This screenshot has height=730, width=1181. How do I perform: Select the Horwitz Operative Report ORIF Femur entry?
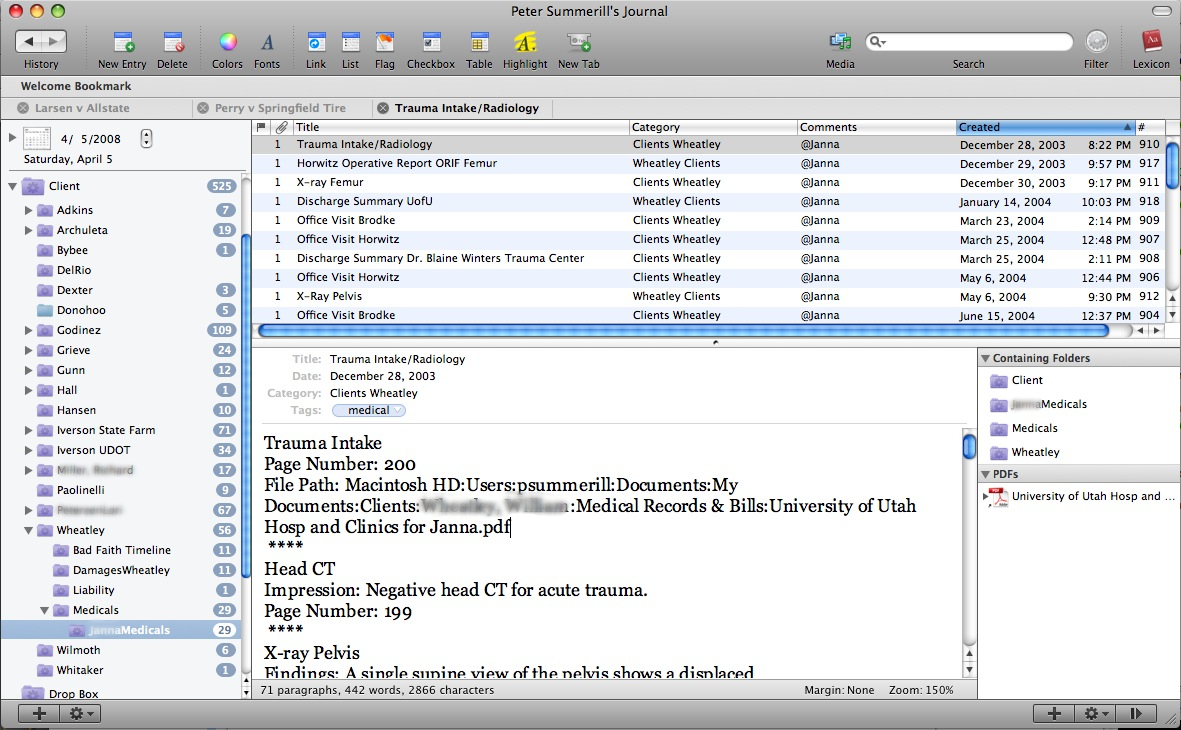pyautogui.click(x=708, y=163)
